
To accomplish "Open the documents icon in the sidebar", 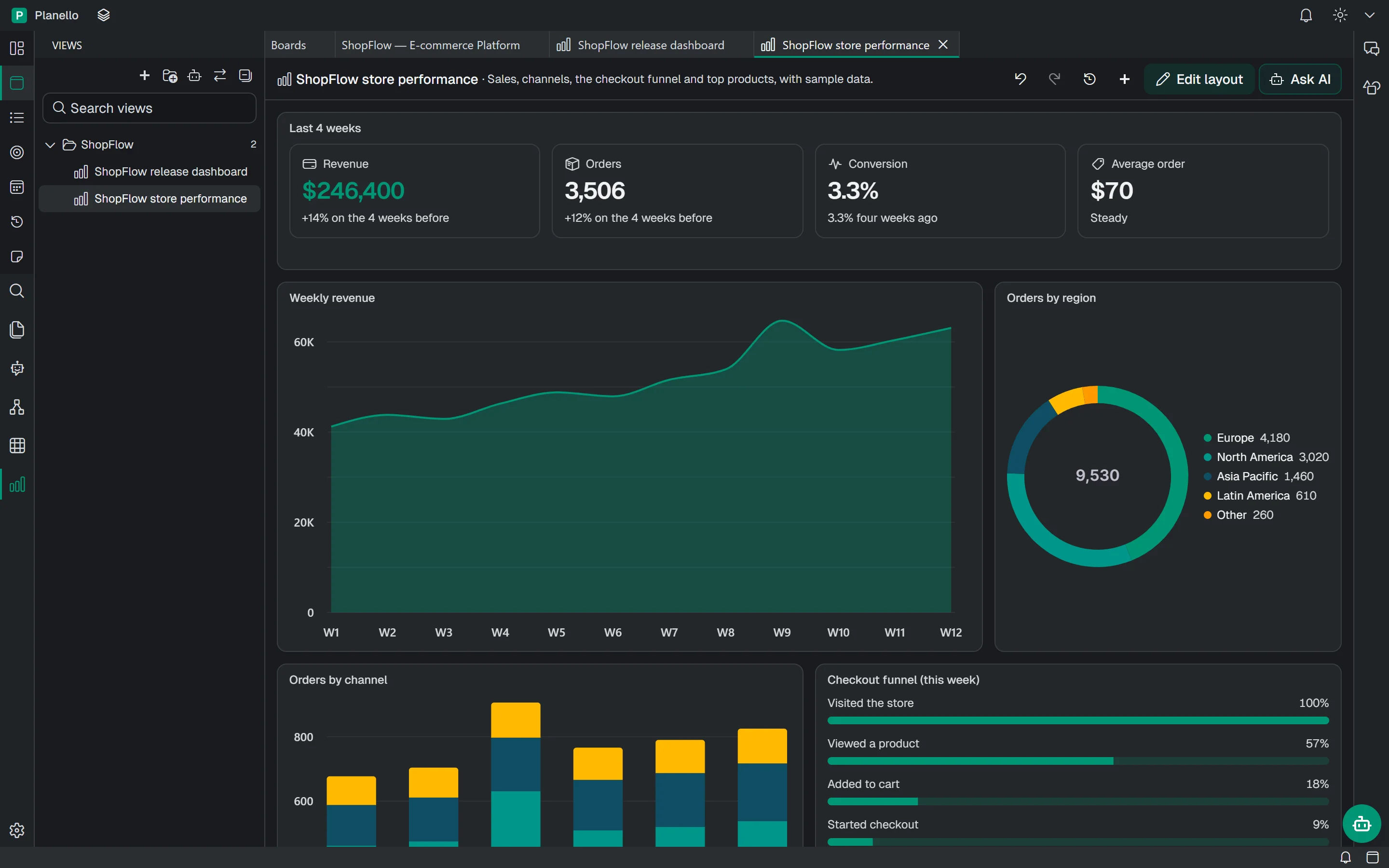I will 17,329.
